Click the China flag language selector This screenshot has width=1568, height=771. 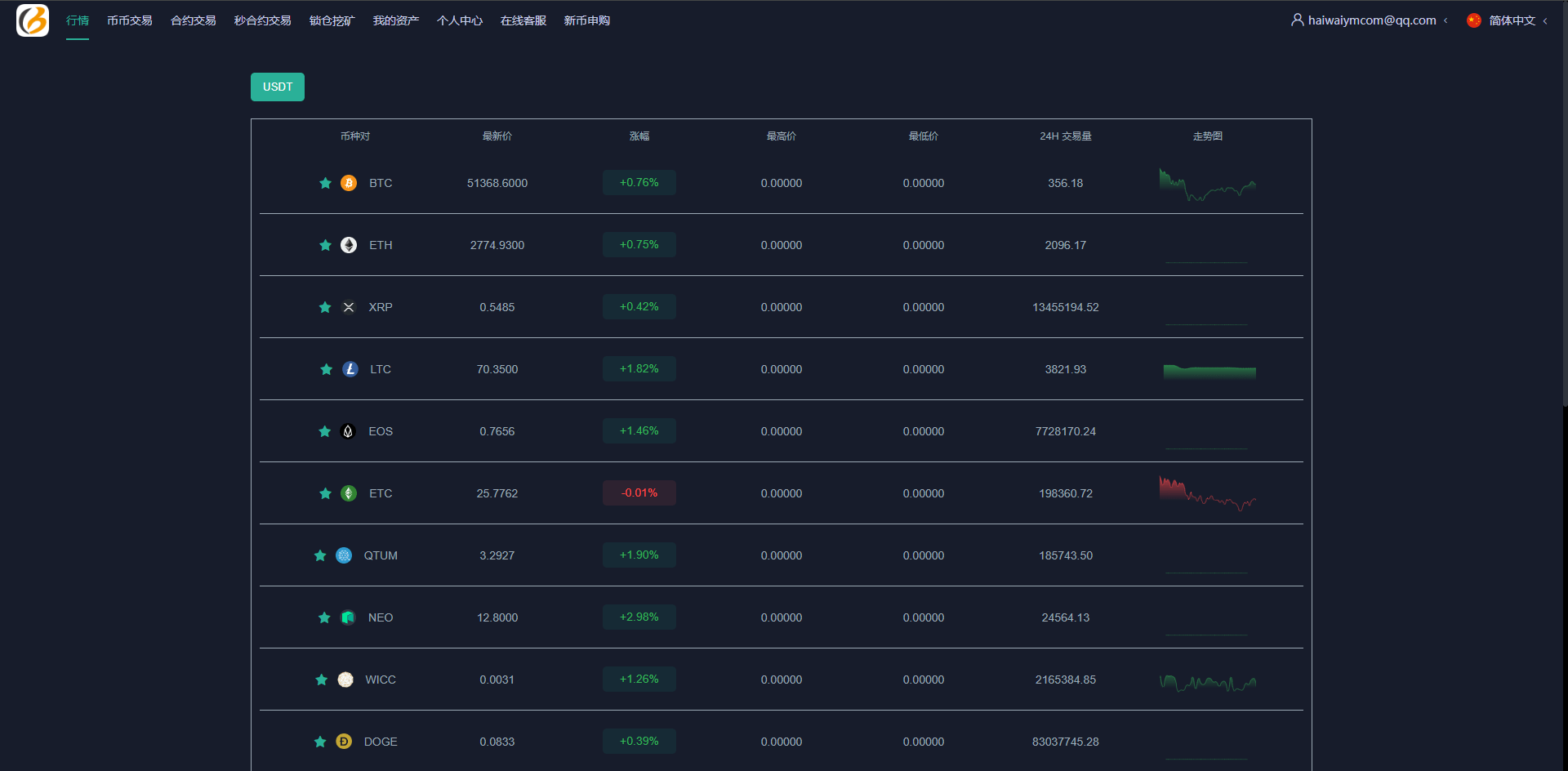click(x=1474, y=20)
